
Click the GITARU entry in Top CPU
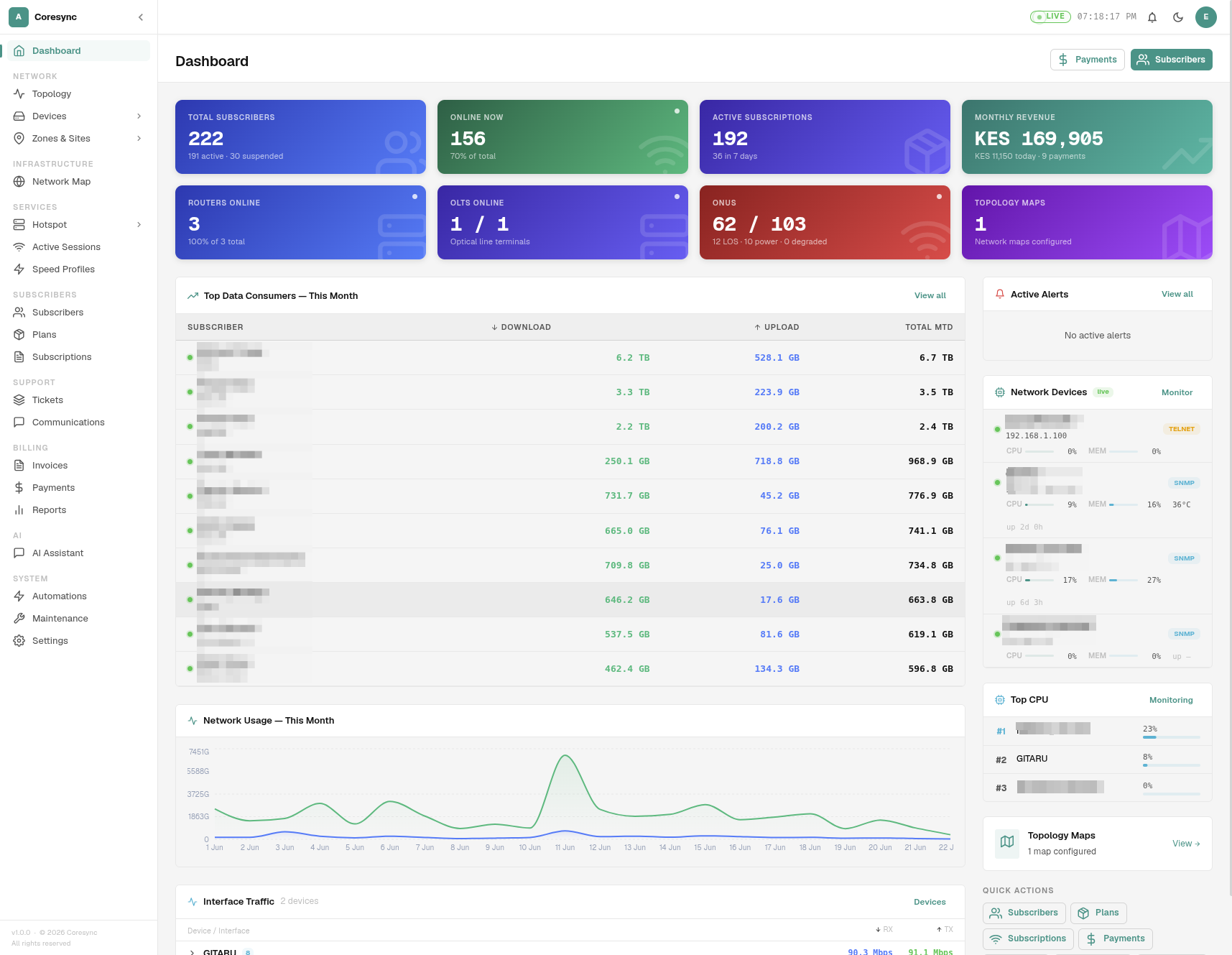coord(1032,759)
